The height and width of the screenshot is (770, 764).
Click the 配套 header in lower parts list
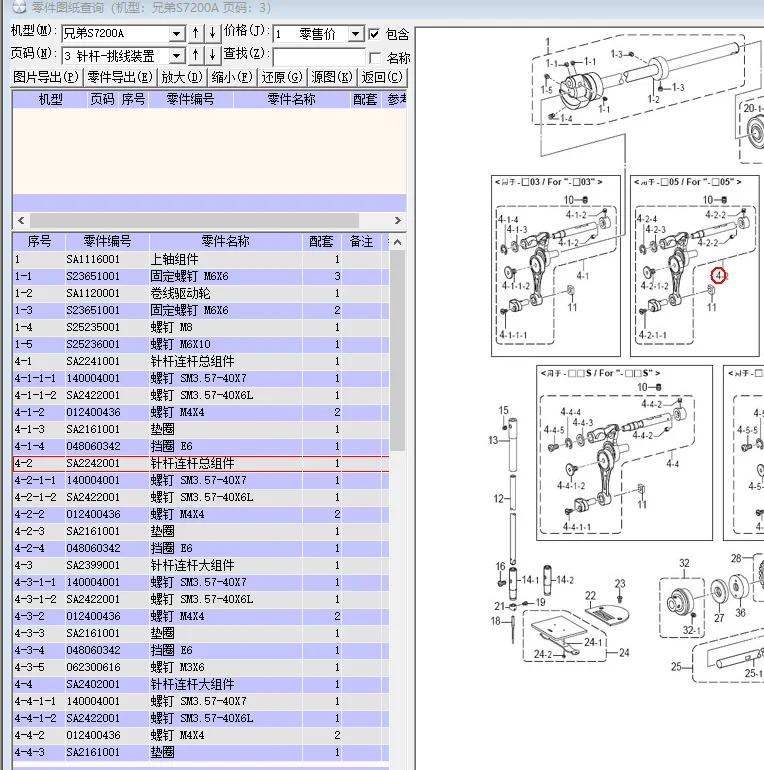pyautogui.click(x=322, y=242)
